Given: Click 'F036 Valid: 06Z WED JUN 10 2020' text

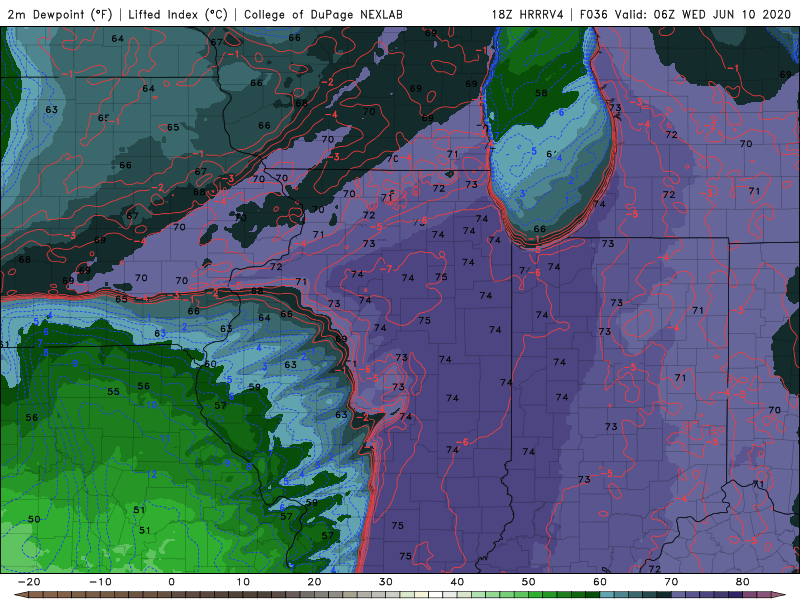Looking at the screenshot, I should pyautogui.click(x=685, y=14).
